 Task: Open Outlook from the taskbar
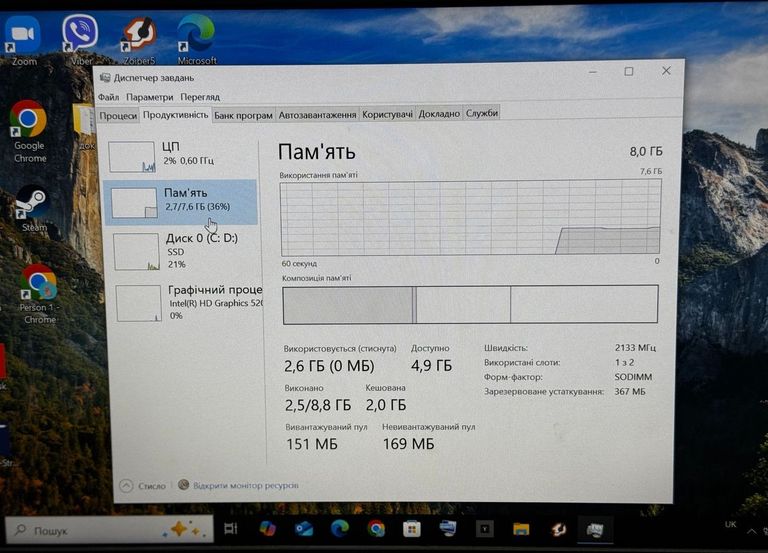[304, 529]
